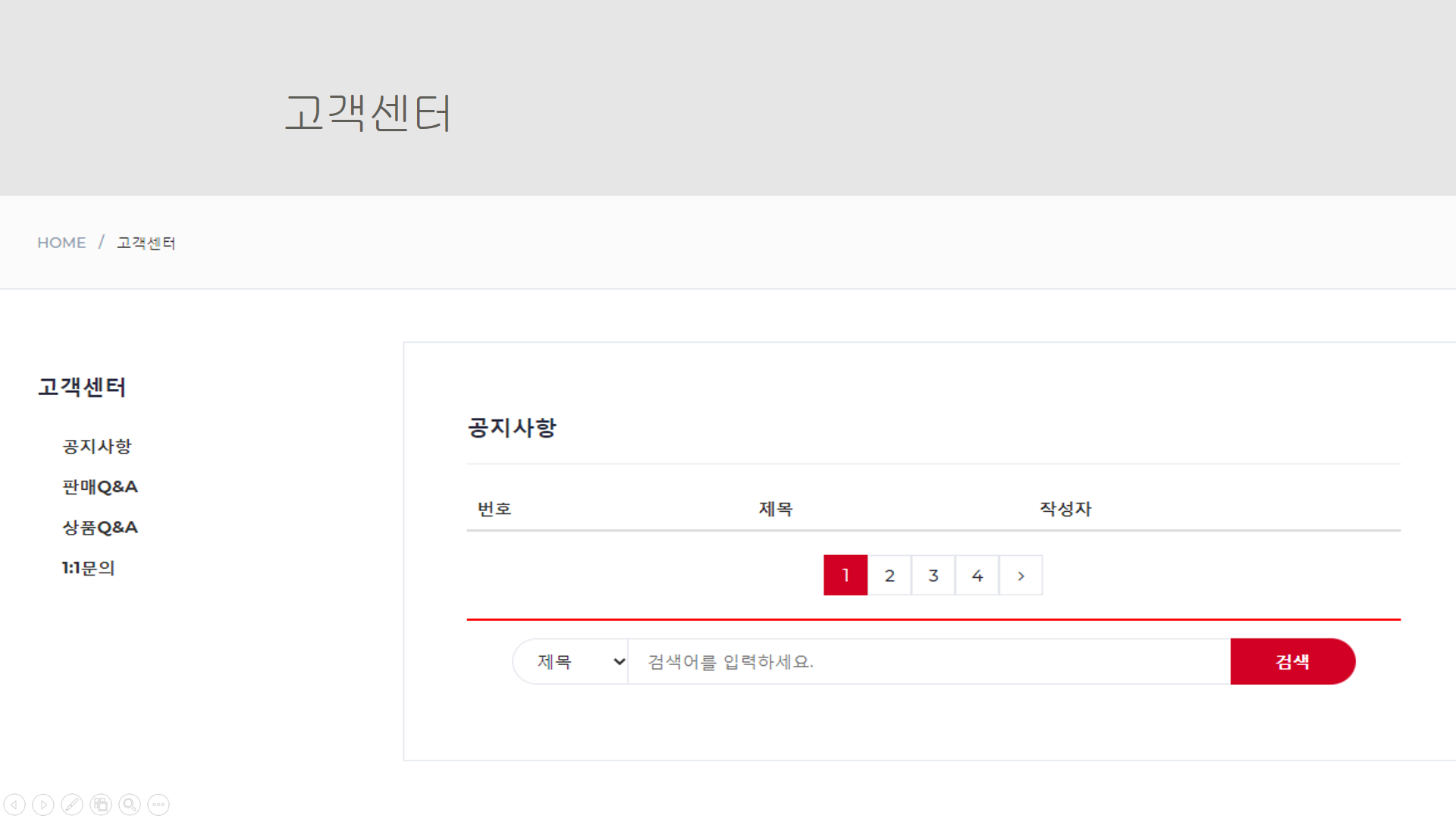Click the HOME breadcrumb link
This screenshot has height=819, width=1456.
(x=61, y=243)
